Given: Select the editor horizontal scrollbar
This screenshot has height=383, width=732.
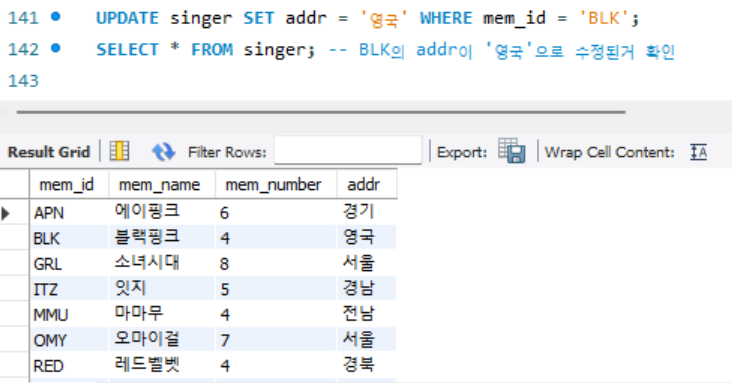Looking at the screenshot, I should coord(321,112).
